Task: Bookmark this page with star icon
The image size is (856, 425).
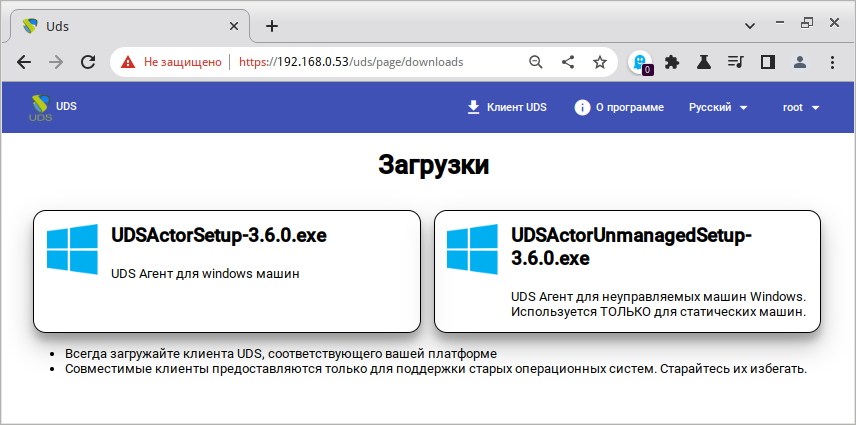Action: click(x=600, y=62)
